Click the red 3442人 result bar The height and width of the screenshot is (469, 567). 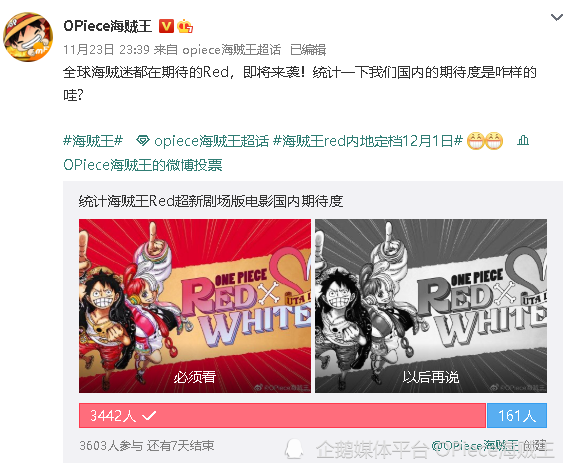coord(282,415)
